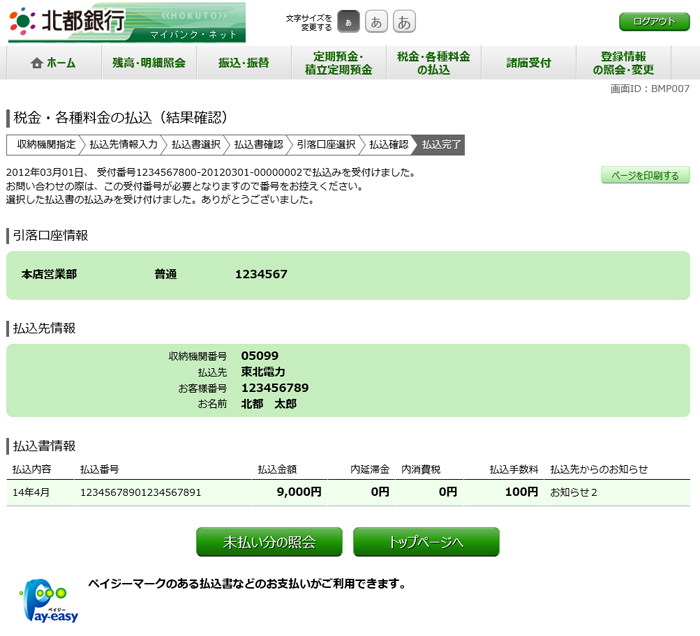The height and width of the screenshot is (636, 700).
Task: Click the payee 東北電力
Action: 263,372
